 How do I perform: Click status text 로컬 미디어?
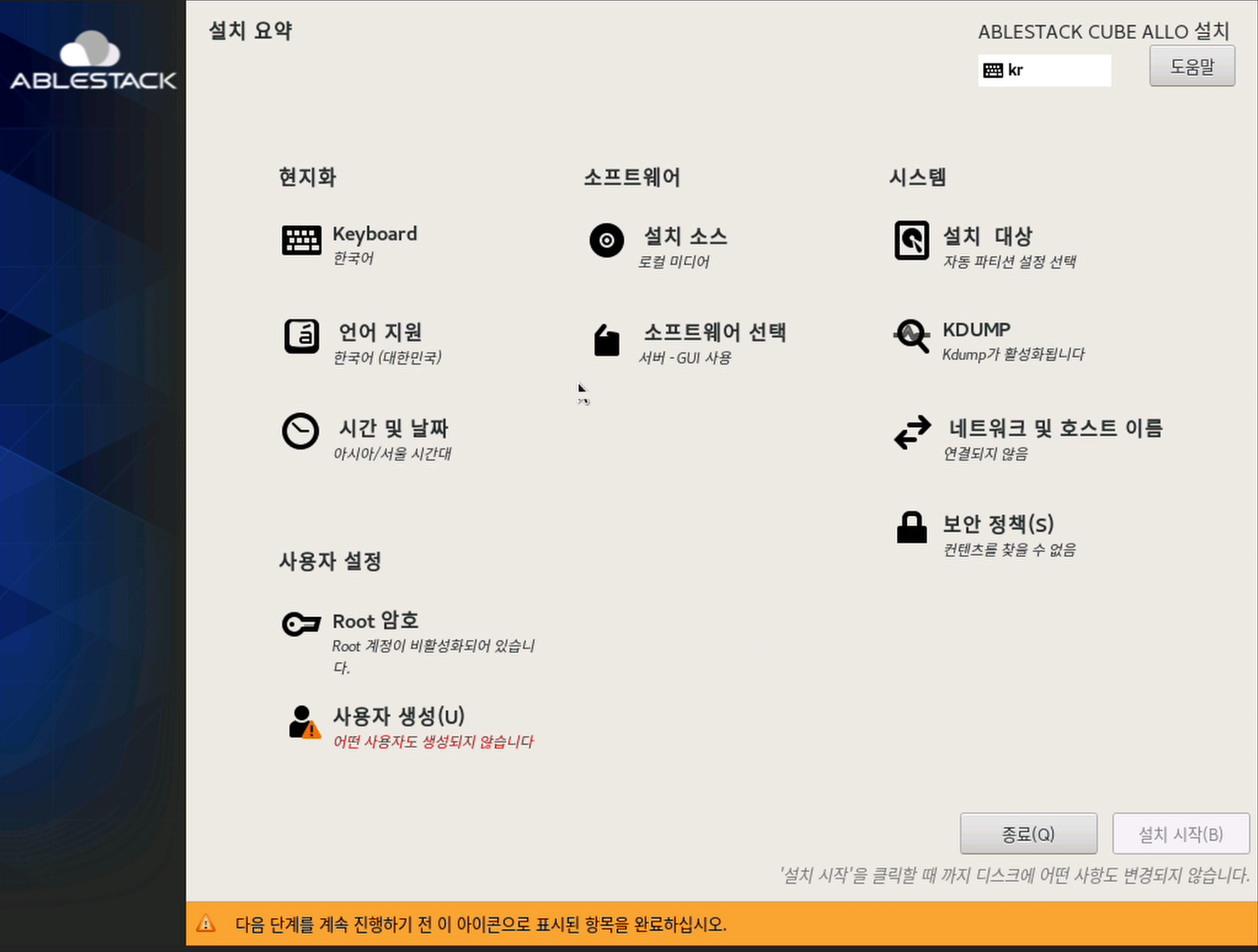click(x=673, y=262)
